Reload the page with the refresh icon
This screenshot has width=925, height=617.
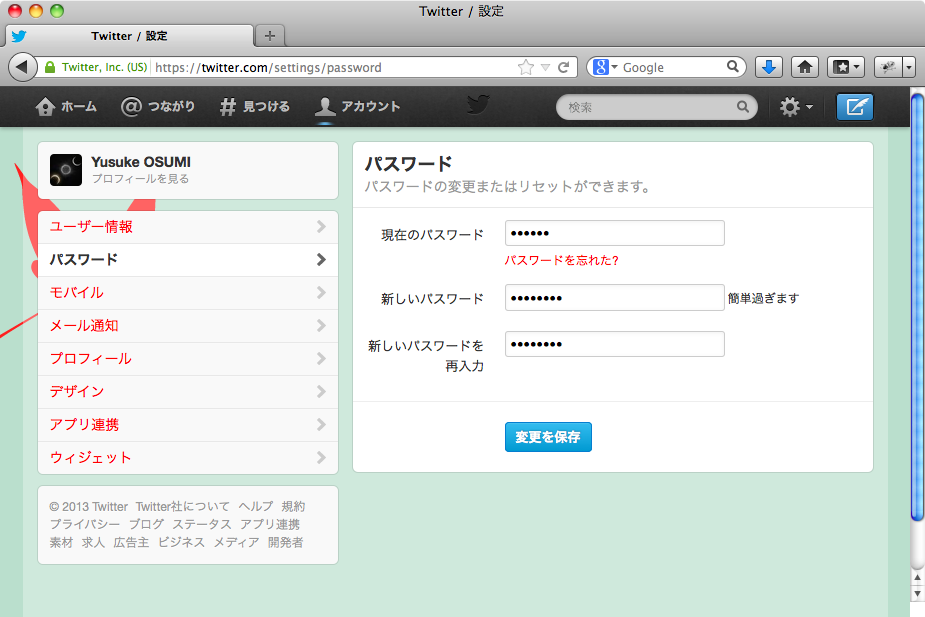coord(564,67)
